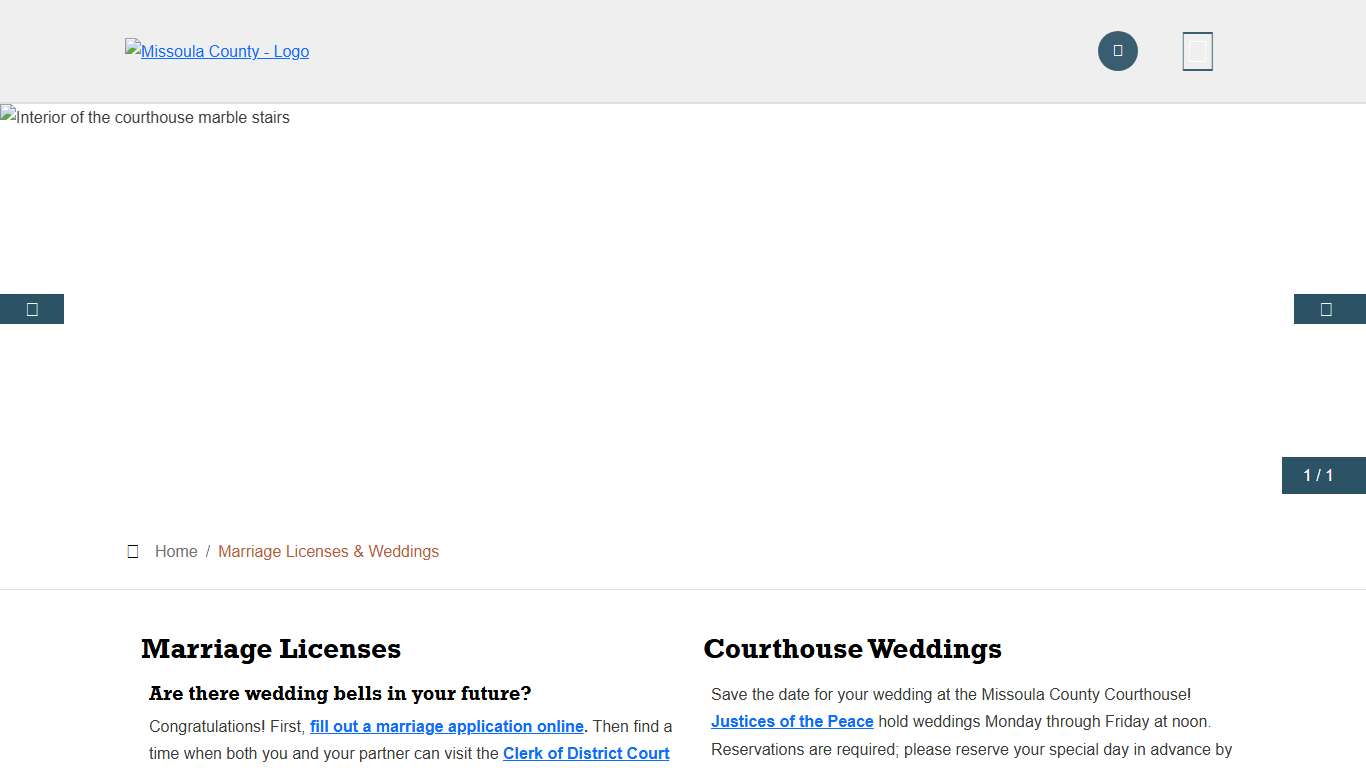Viewport: 1366px width, 768px height.
Task: Advance to the next carousel slide
Action: 1328,308
